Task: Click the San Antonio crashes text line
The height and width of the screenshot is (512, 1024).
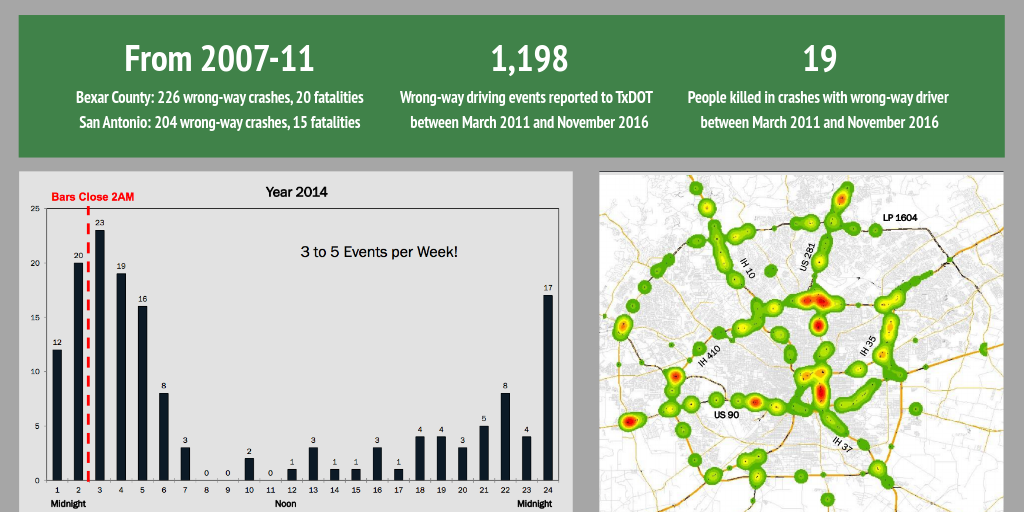Action: tap(219, 123)
